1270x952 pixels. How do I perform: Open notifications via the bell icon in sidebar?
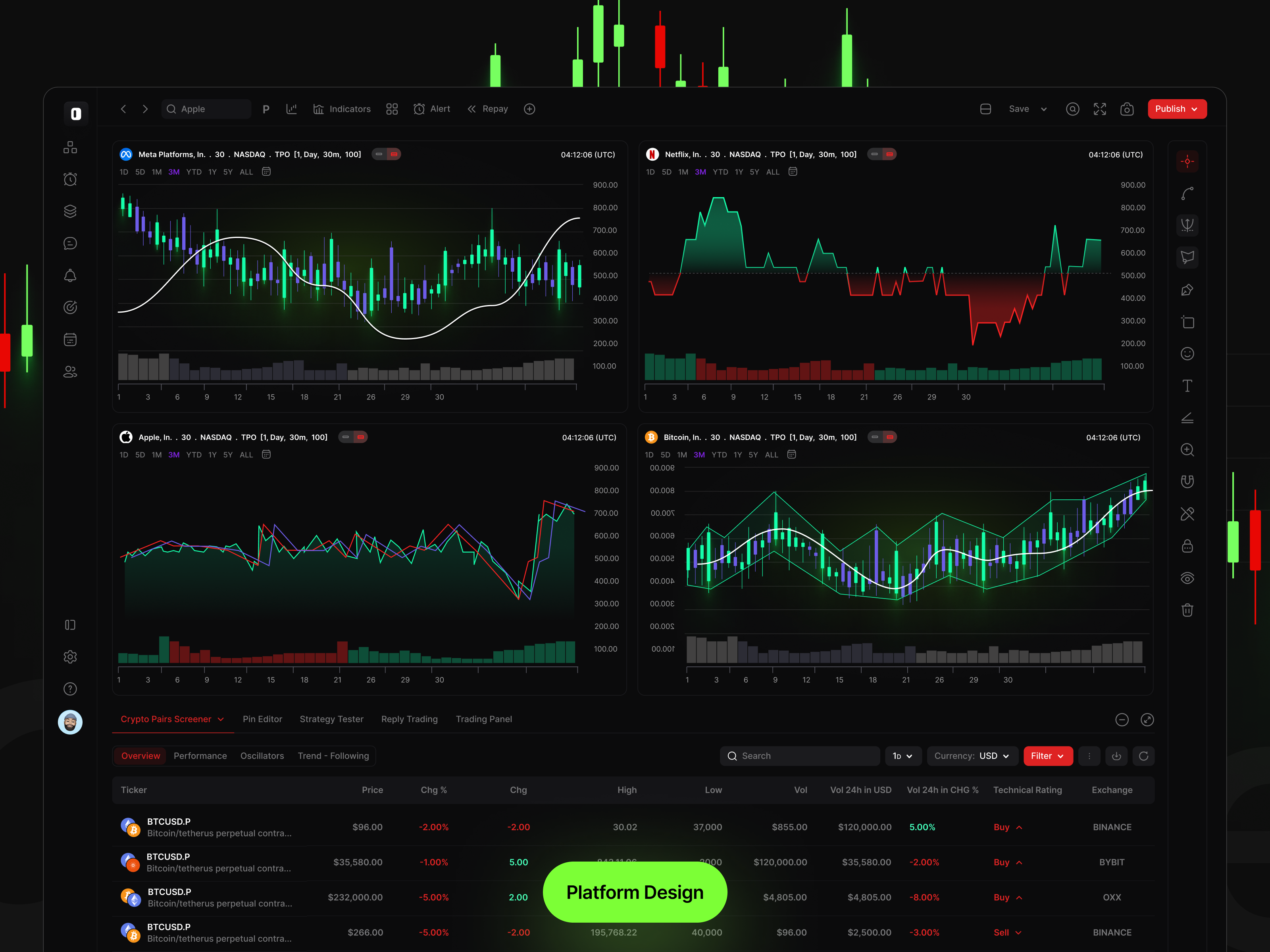70,275
